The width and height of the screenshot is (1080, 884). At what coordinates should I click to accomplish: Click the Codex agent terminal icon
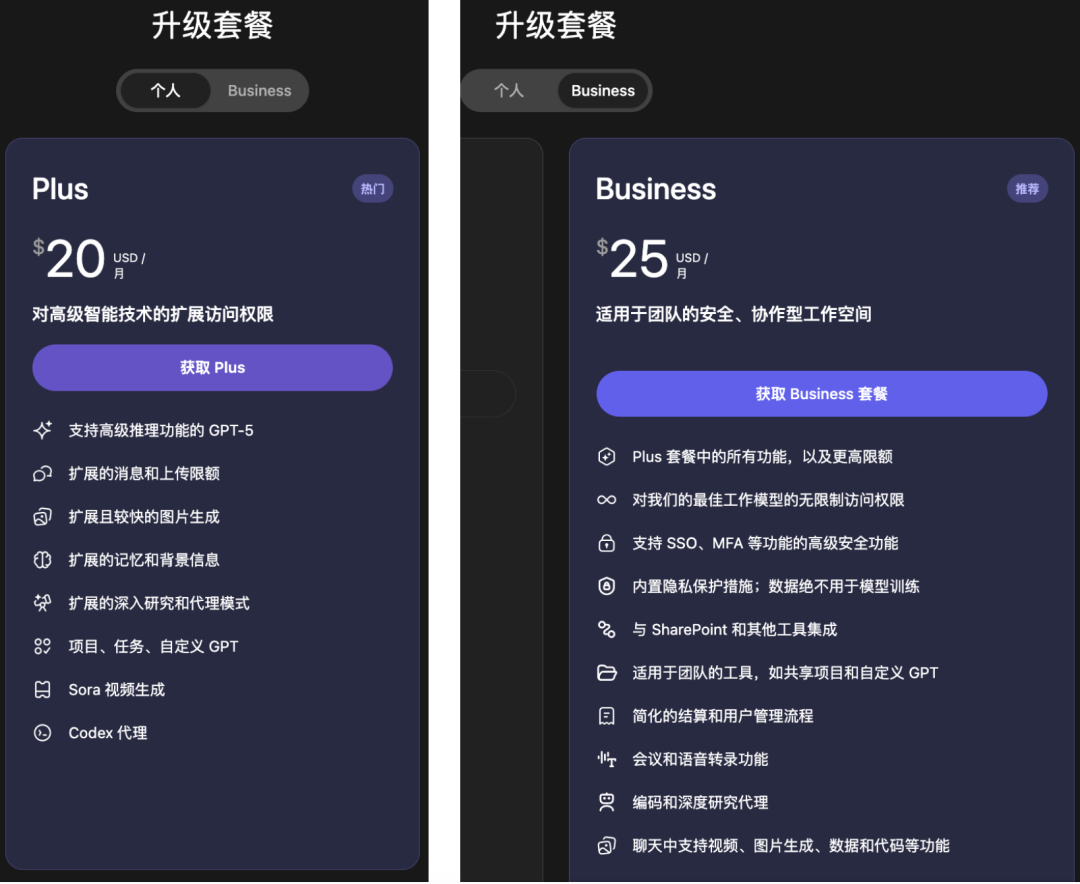coord(43,733)
